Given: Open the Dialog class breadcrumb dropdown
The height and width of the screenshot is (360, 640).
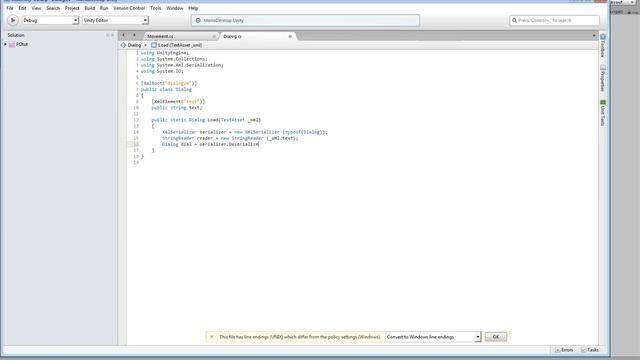Looking at the screenshot, I should (134, 45).
